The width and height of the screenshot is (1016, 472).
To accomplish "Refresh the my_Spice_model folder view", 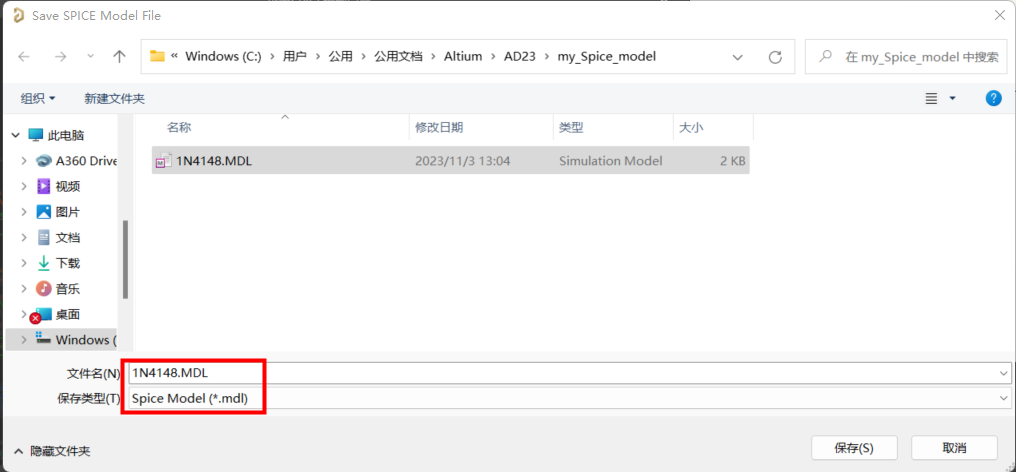I will (774, 57).
